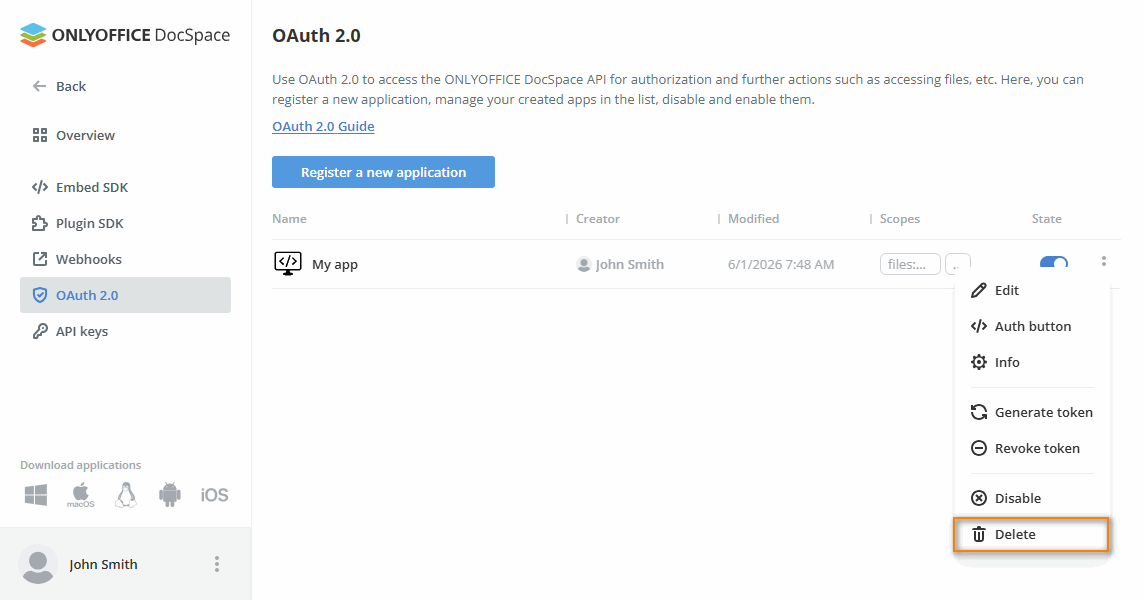Click the files scope tag
Viewport: 1144px width, 600px height.
(910, 264)
